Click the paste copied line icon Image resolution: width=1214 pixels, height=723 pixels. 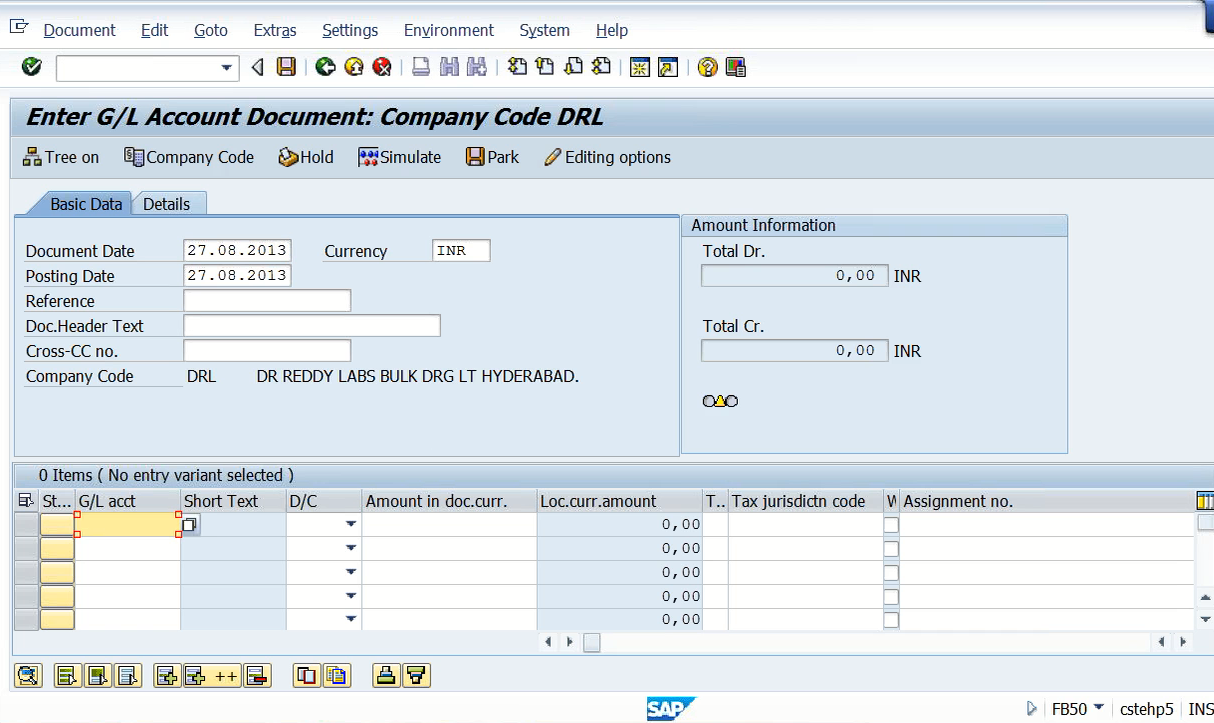[x=337, y=676]
